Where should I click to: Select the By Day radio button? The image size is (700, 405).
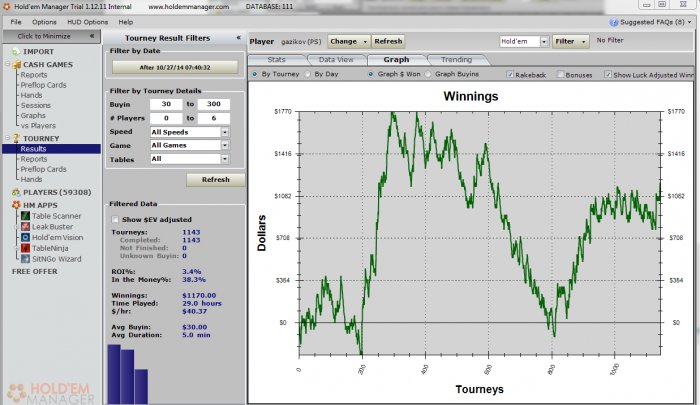308,74
